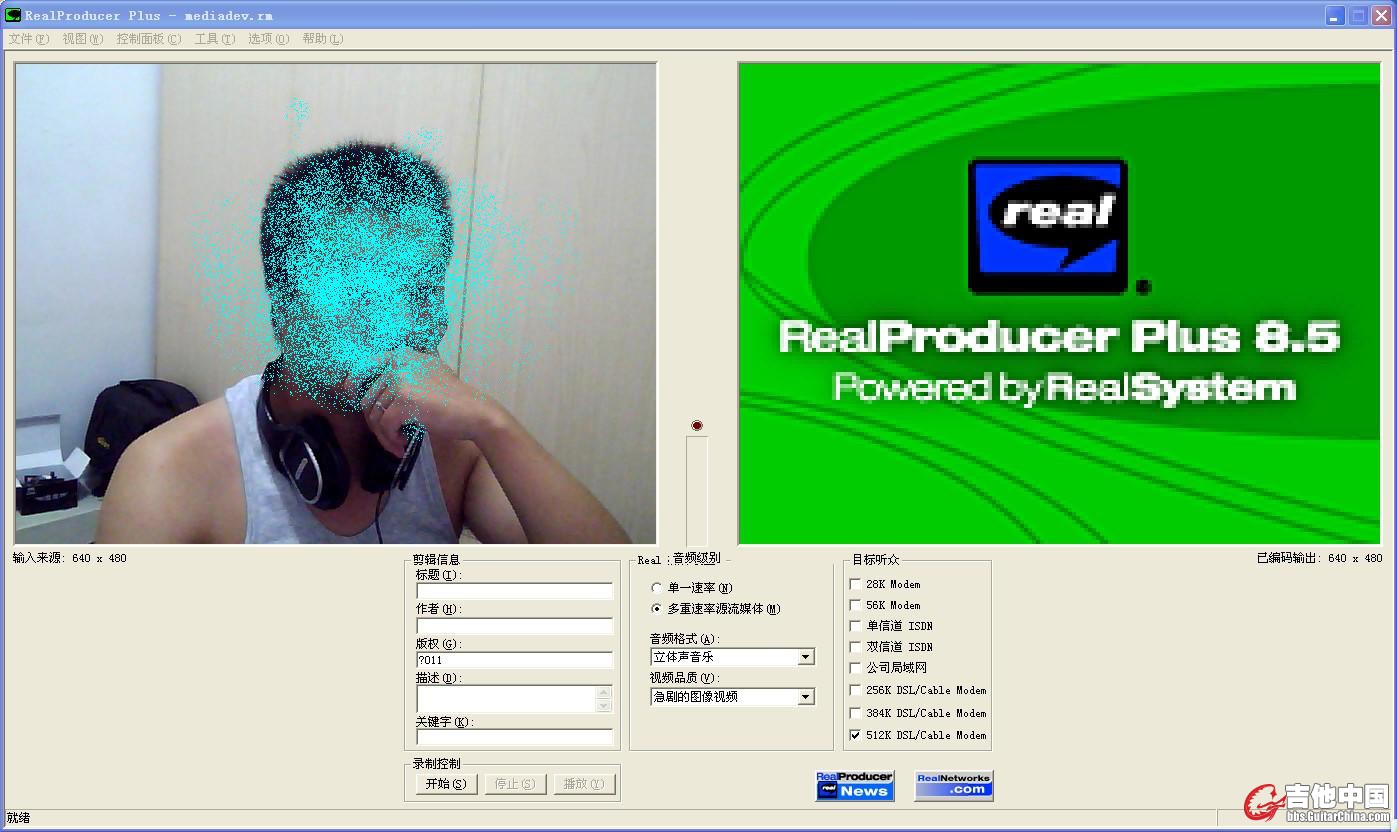This screenshot has width=1397, height=832.
Task: Click the 目标听众 group label
Action: [x=876, y=560]
